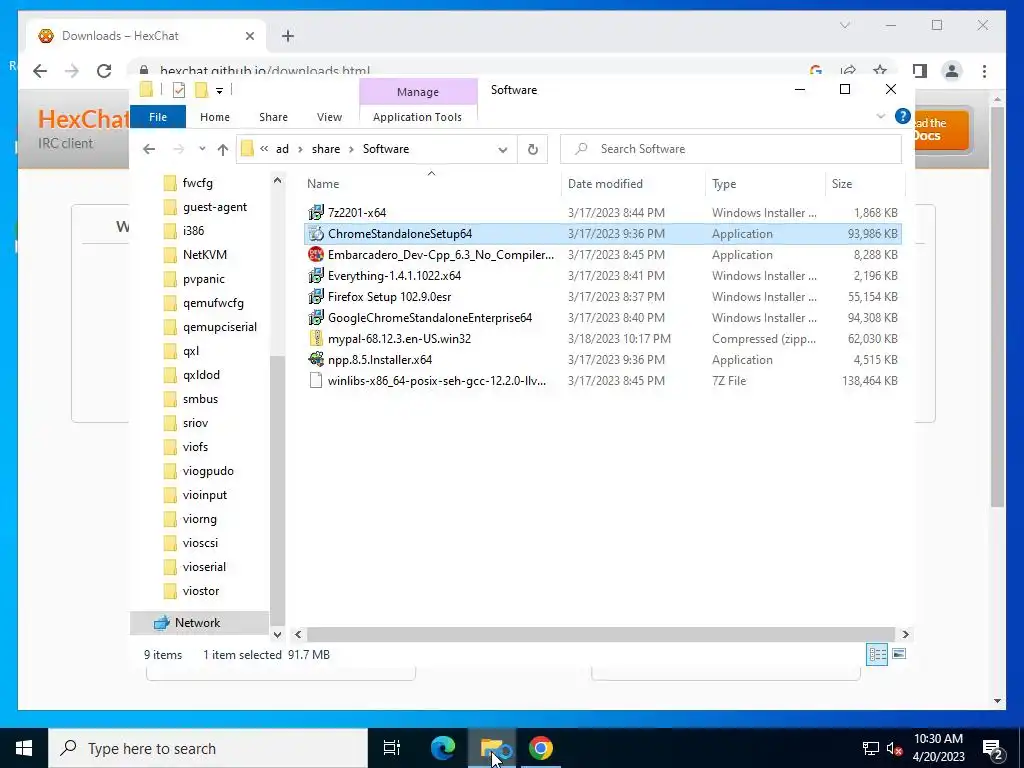Click the muted volume tray icon
The width and height of the screenshot is (1024, 768).
pyautogui.click(x=895, y=748)
